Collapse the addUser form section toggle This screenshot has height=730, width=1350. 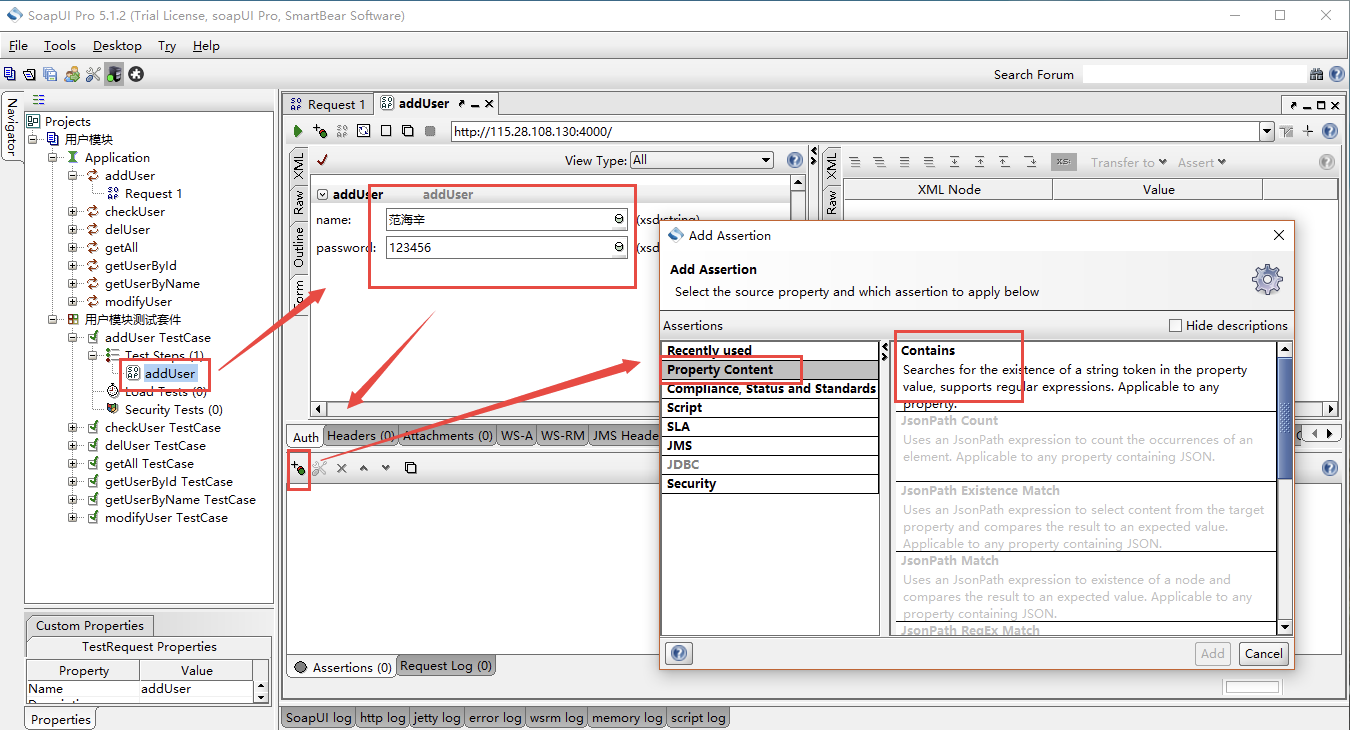[x=322, y=194]
